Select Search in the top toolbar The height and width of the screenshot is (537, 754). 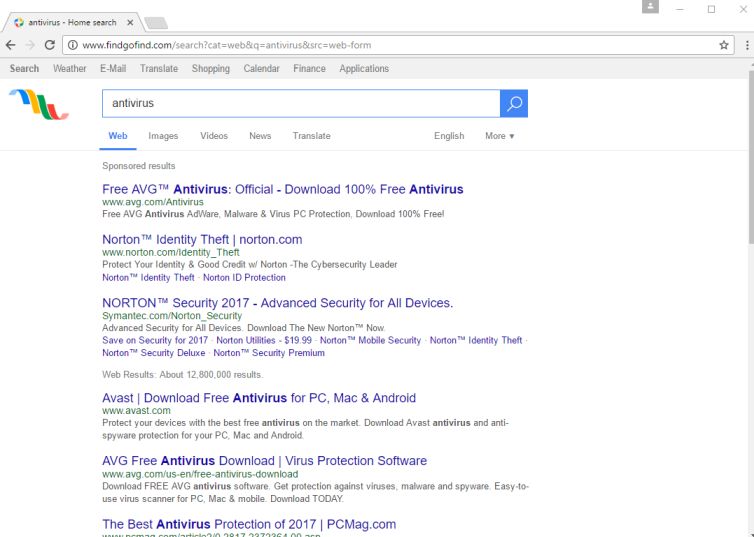point(24,69)
